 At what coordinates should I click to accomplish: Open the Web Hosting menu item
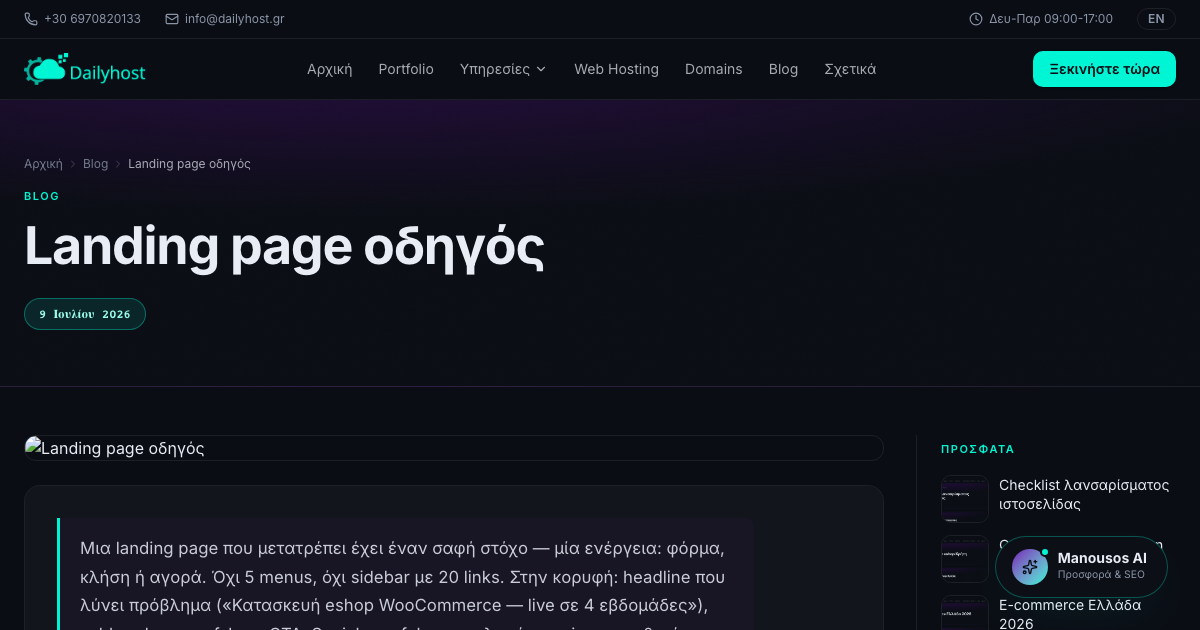tap(616, 69)
